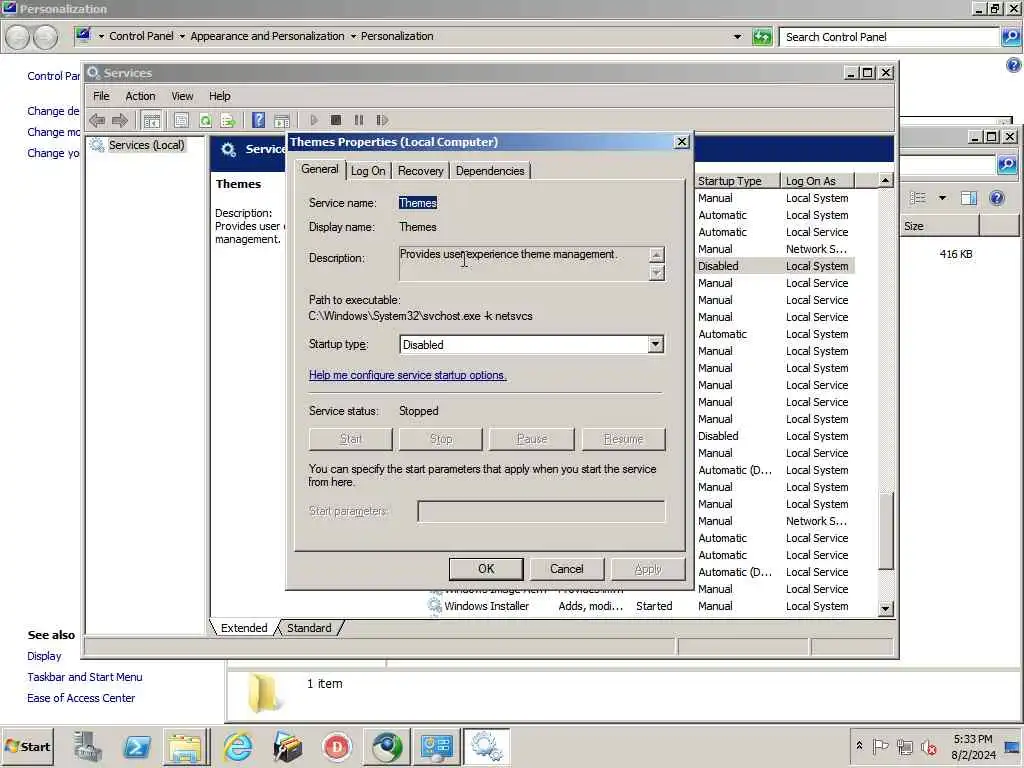Screen dimensions: 1024x768
Task: Click the Startup Type column header
Action: (737, 181)
